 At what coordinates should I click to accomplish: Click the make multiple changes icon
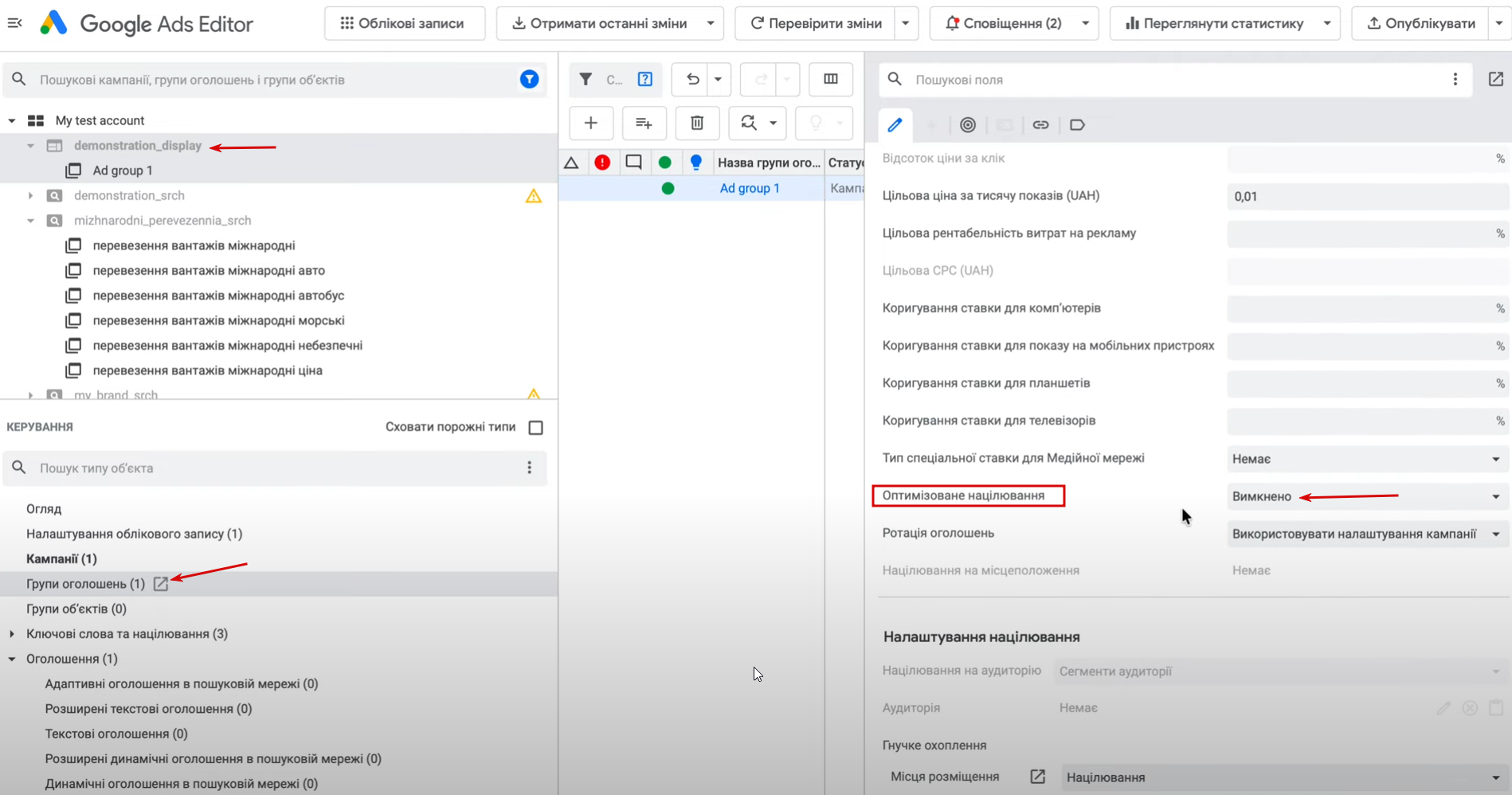[644, 123]
